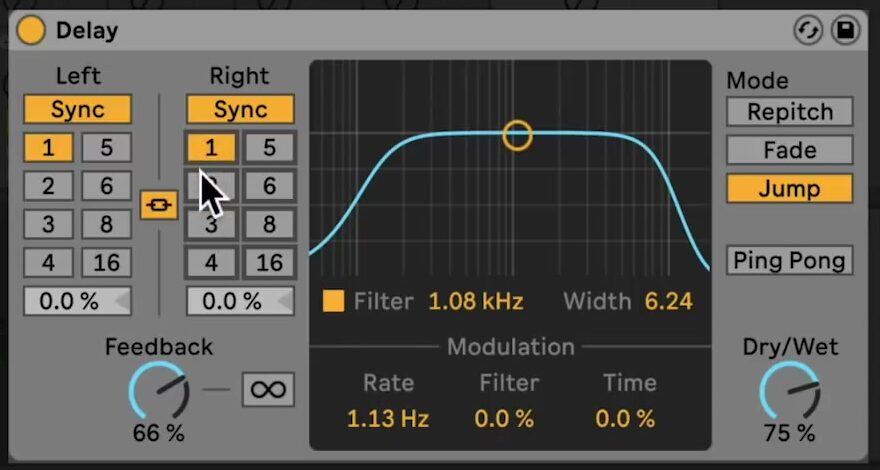Screen dimensions: 880x470
Task: Select Left delay time 2
Action: point(48,186)
